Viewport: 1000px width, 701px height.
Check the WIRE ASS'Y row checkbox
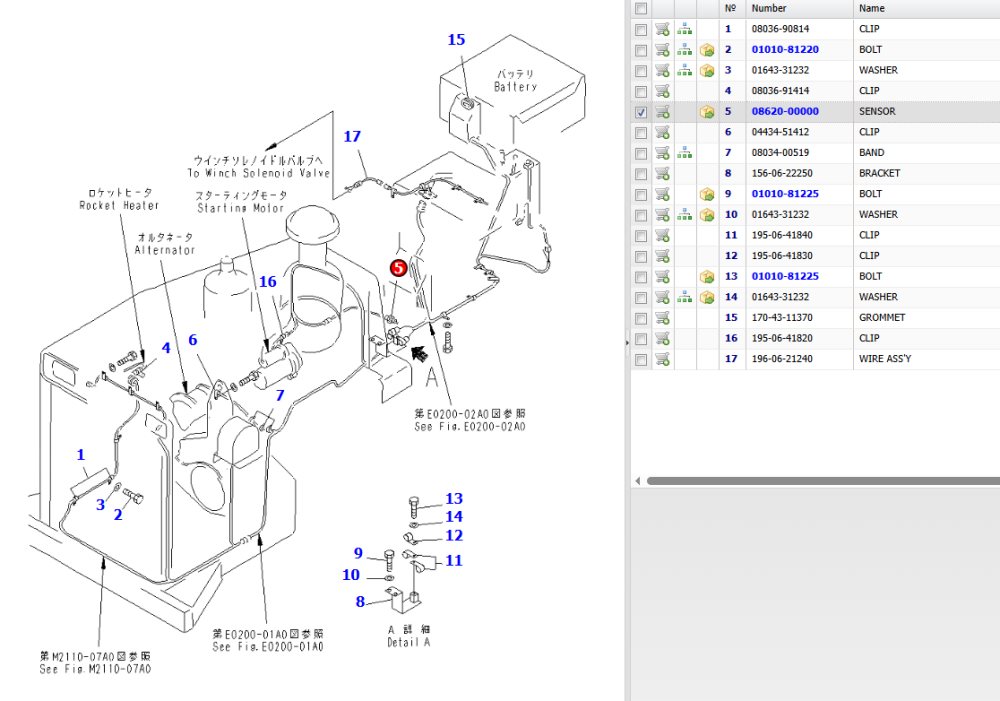(x=641, y=360)
